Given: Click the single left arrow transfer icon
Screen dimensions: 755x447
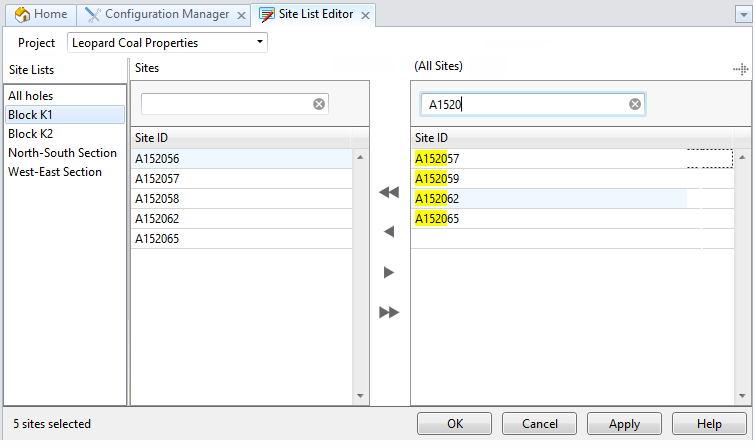Looking at the screenshot, I should pos(389,232).
